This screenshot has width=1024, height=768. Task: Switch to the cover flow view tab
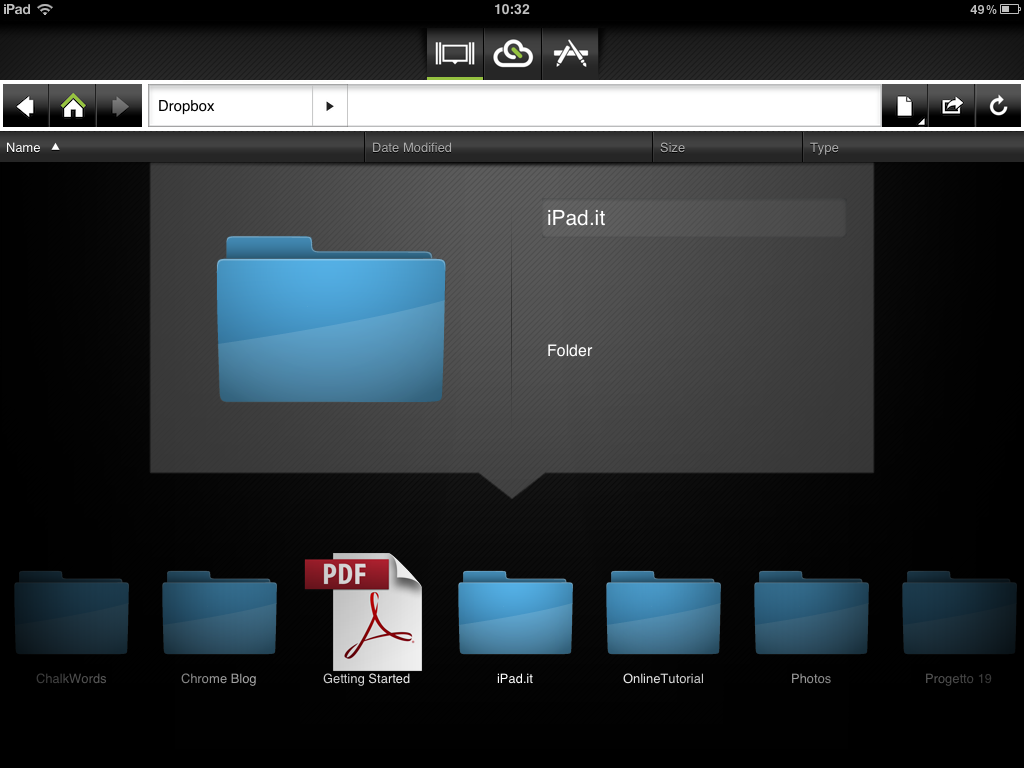(455, 54)
